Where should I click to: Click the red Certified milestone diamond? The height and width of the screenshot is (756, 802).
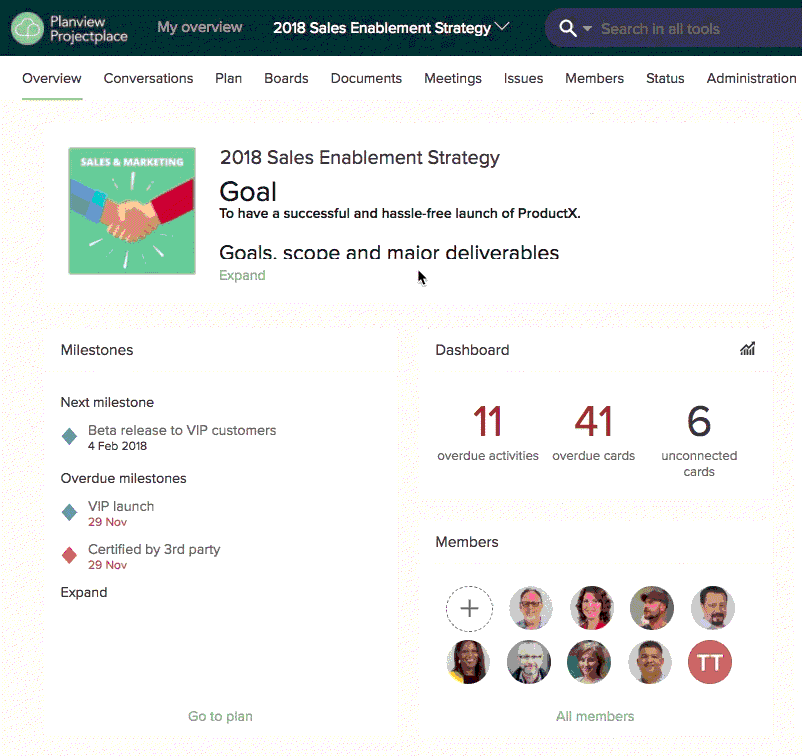point(69,555)
